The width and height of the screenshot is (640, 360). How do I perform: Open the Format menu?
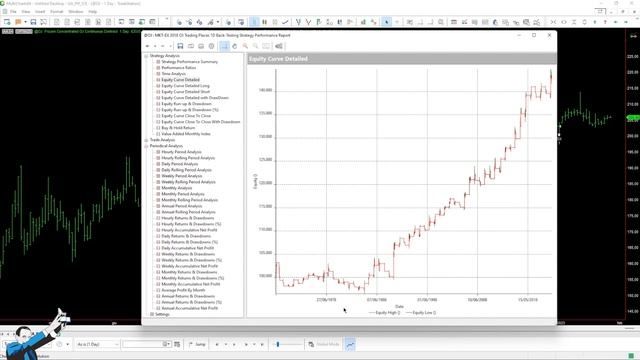coord(57,11)
